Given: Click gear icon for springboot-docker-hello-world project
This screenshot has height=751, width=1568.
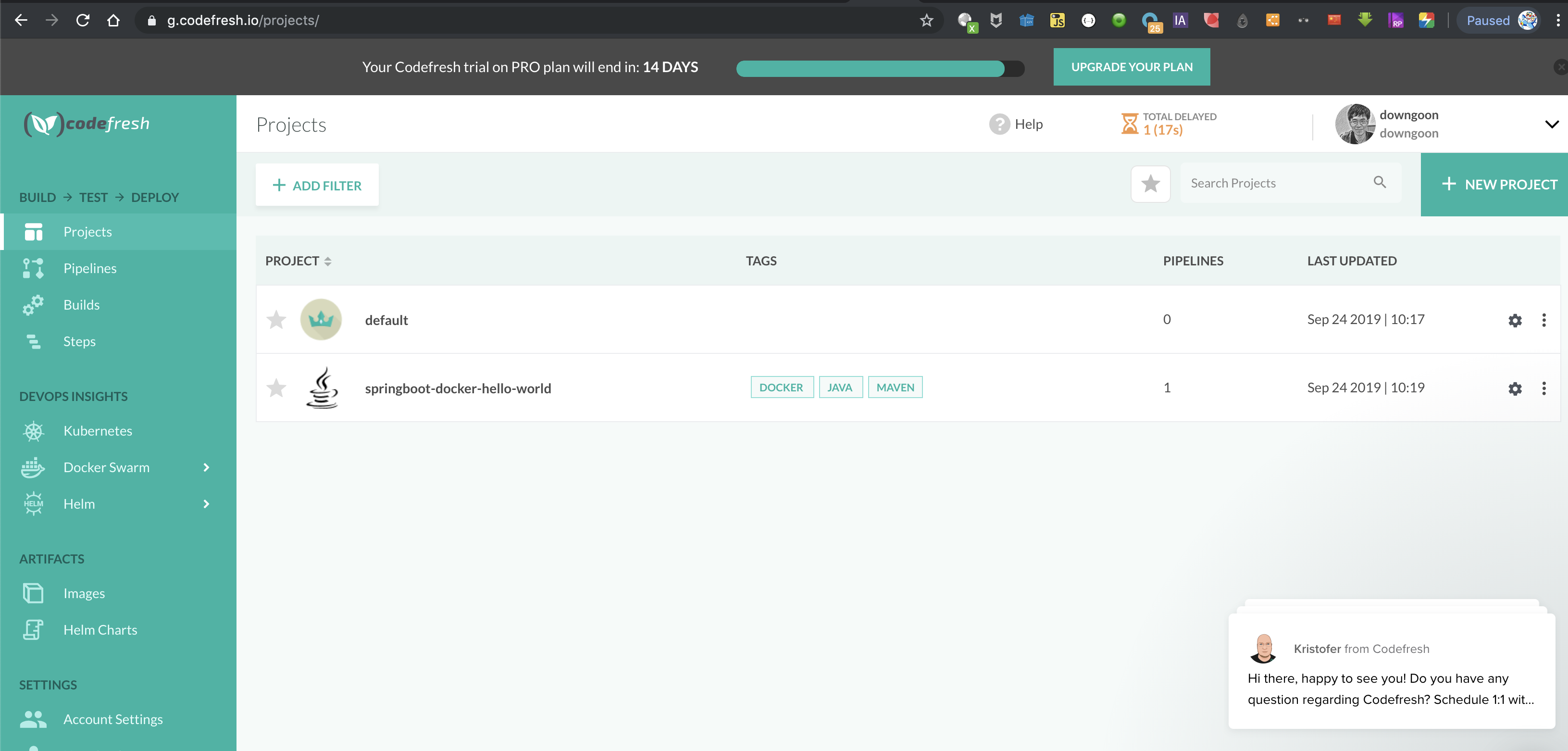Looking at the screenshot, I should tap(1515, 388).
